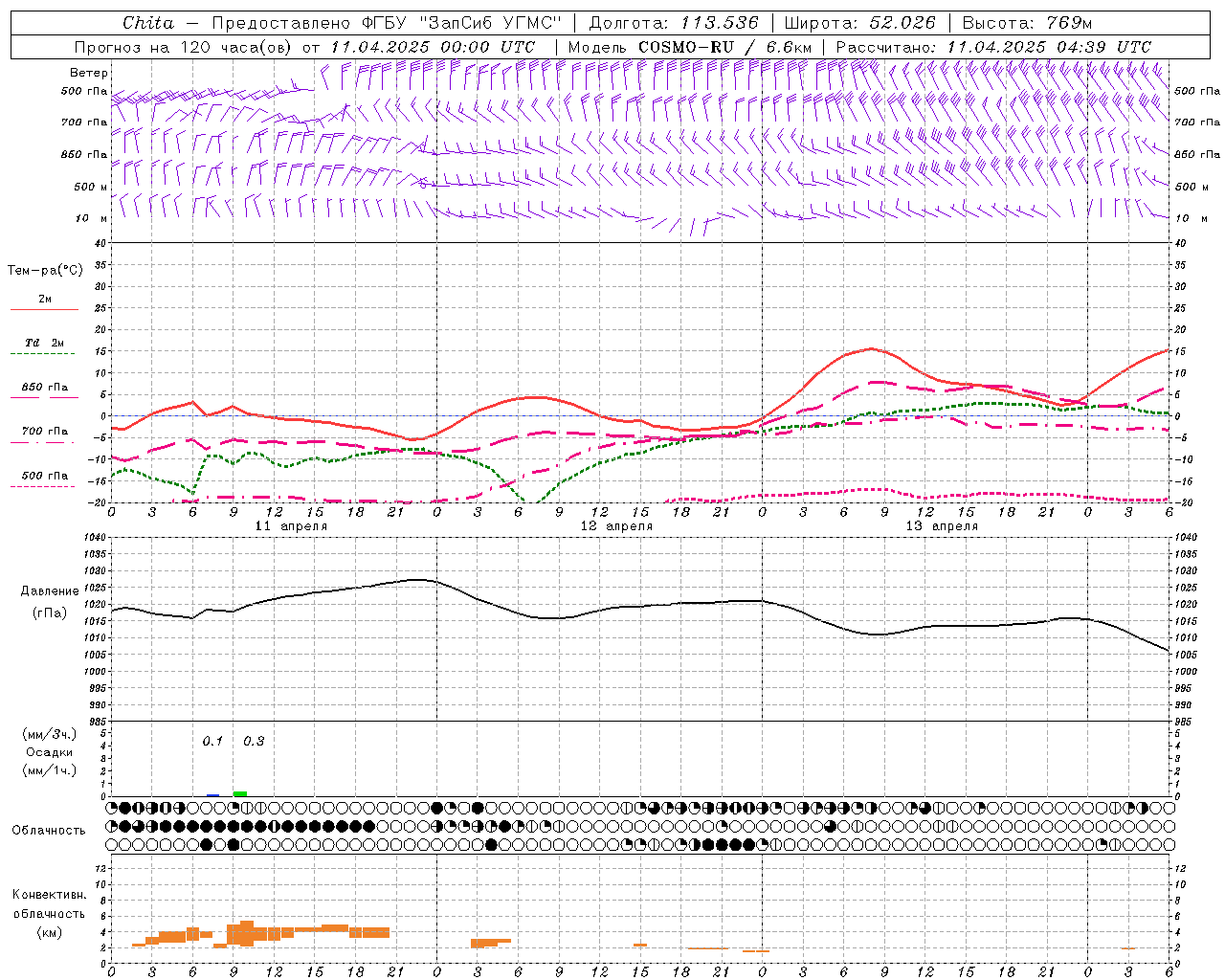Click "Прогноз на 120 часа(ов)" forecast text
Viewport: 1225px width, 980px height.
pos(184,47)
